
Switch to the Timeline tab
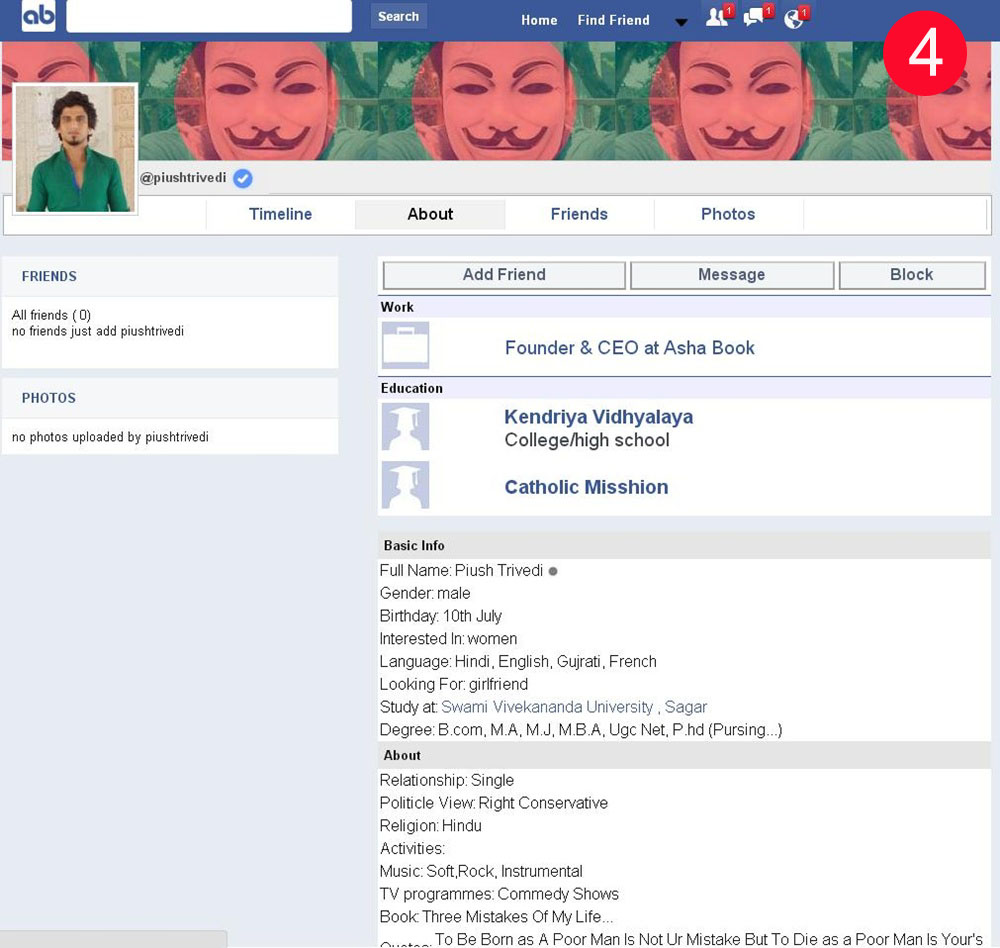[281, 214]
